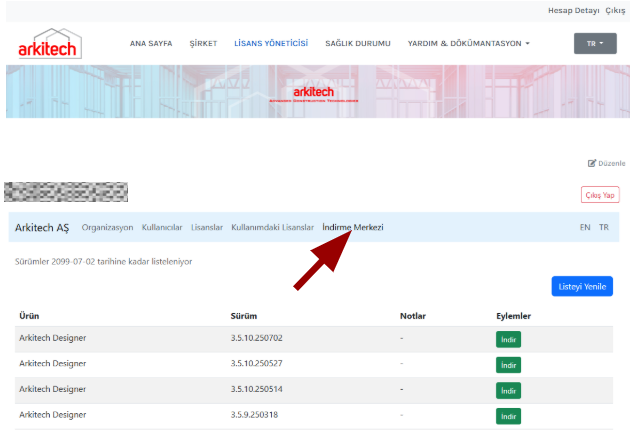Open the Lisanslar tab
631x431 pixels.
[207, 227]
